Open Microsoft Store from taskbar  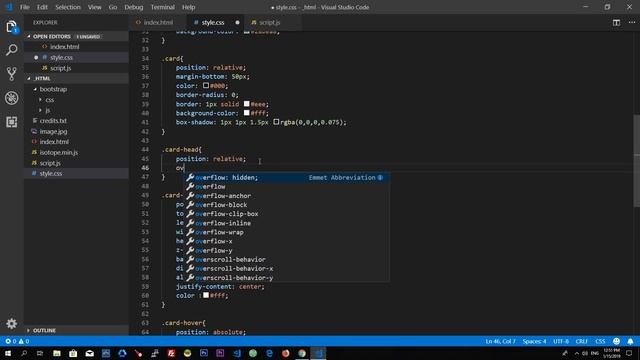click(73, 353)
